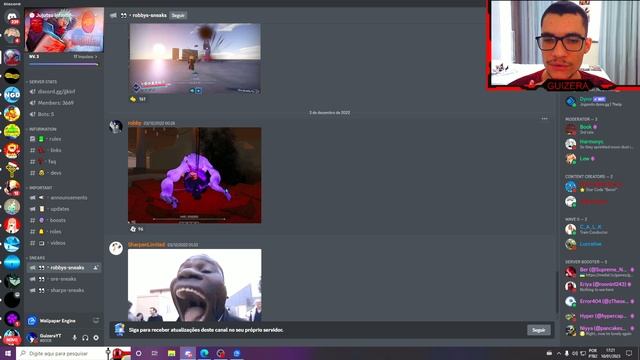640x360 pixels.
Task: Open the devs channel
Action: tap(64, 173)
